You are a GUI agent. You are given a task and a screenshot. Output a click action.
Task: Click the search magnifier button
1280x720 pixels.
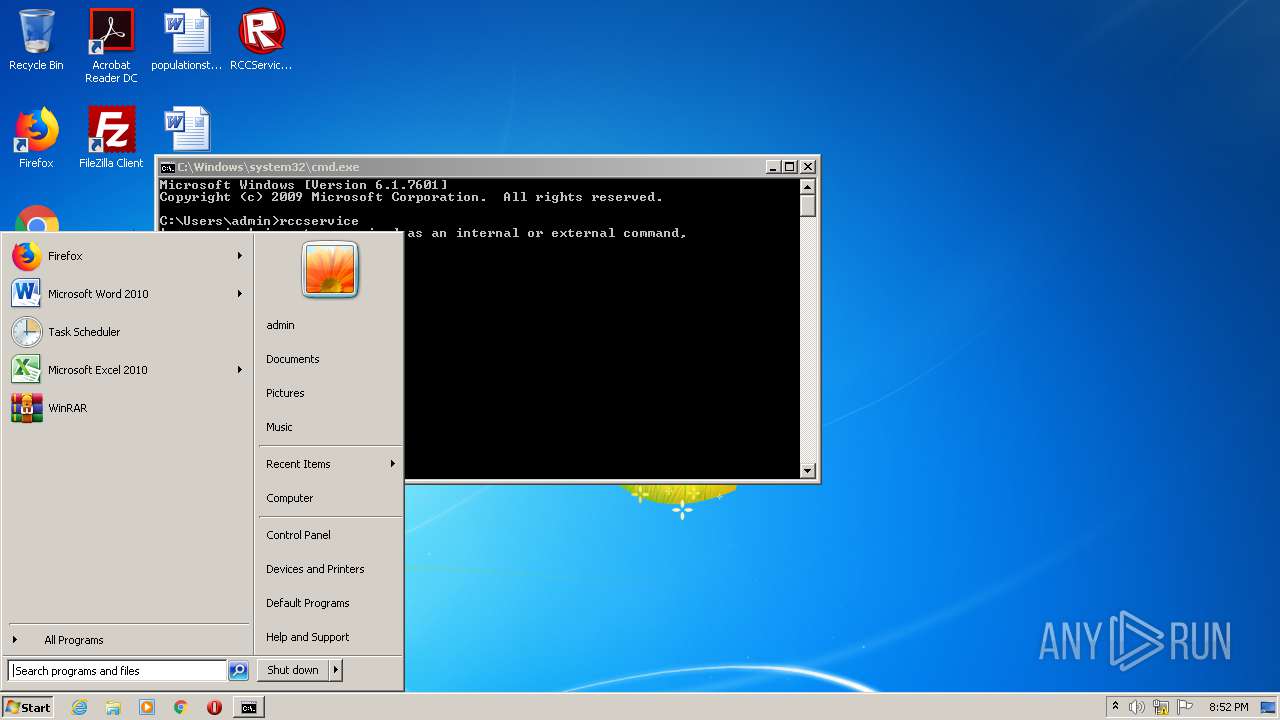238,671
